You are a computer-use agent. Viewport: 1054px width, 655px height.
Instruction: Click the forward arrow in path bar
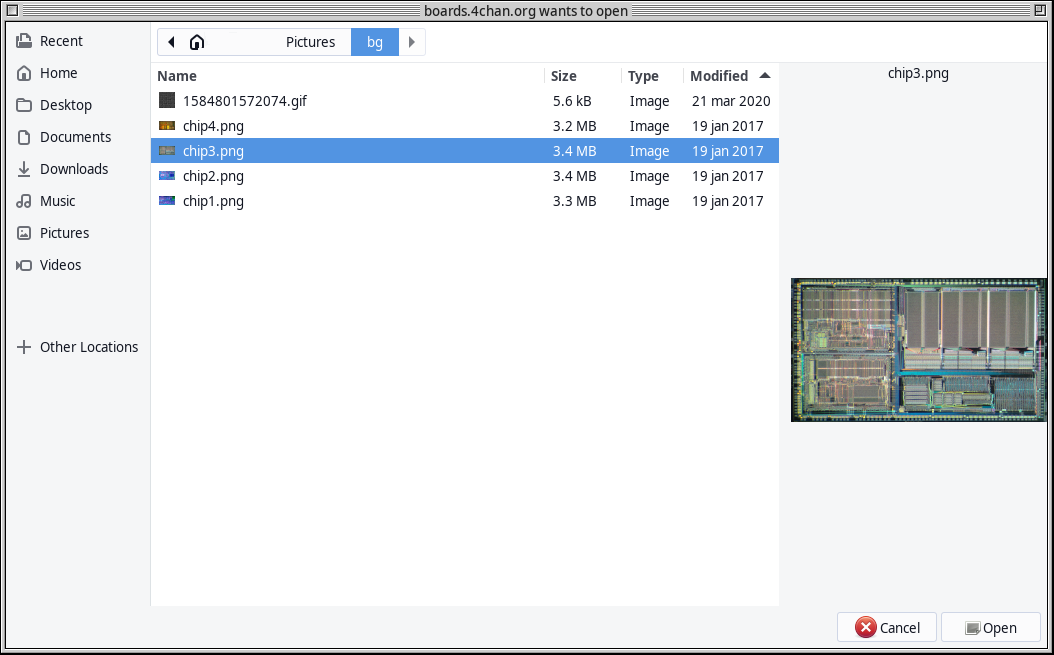click(412, 42)
